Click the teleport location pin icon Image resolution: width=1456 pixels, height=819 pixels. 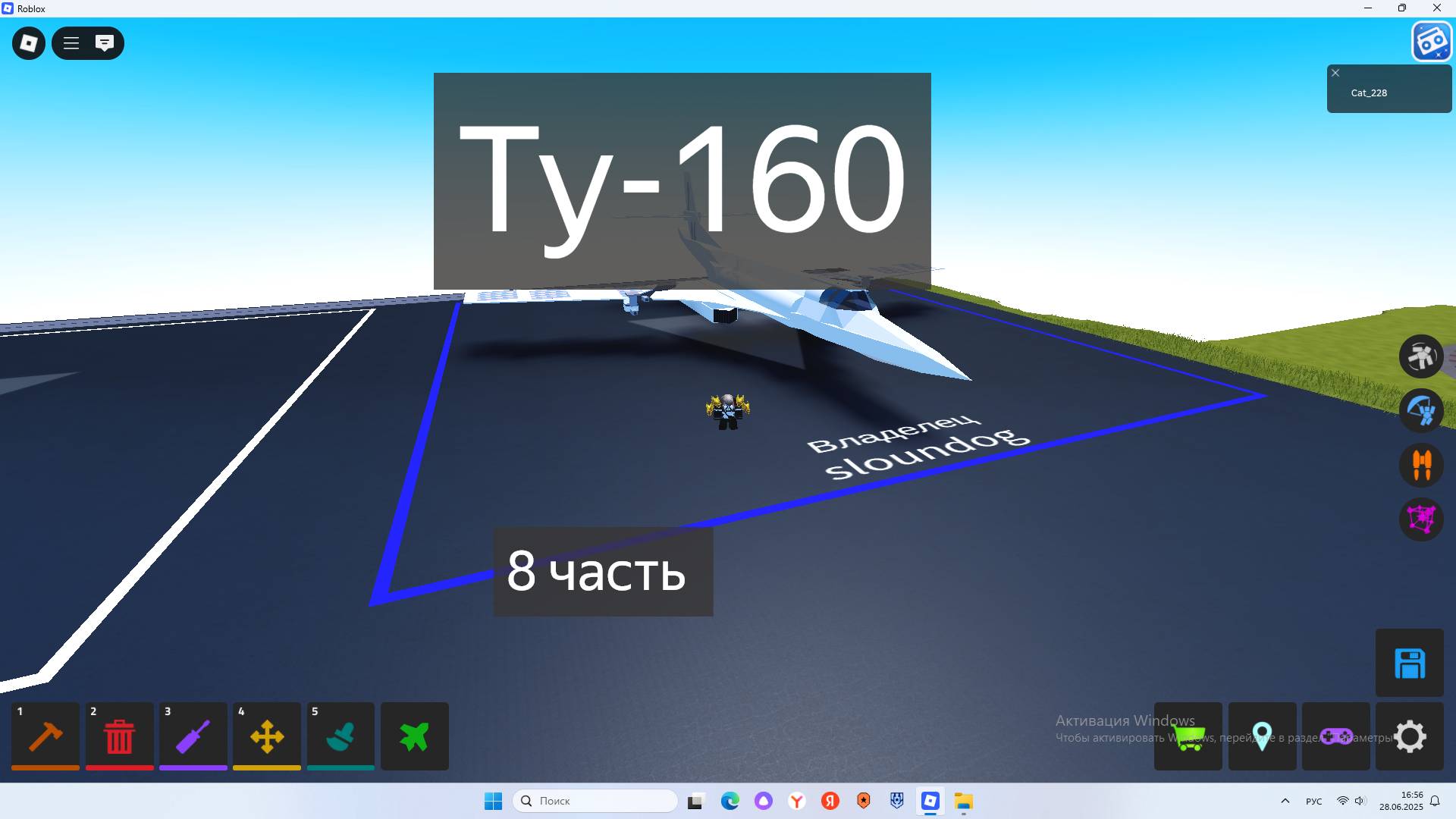click(x=1262, y=736)
